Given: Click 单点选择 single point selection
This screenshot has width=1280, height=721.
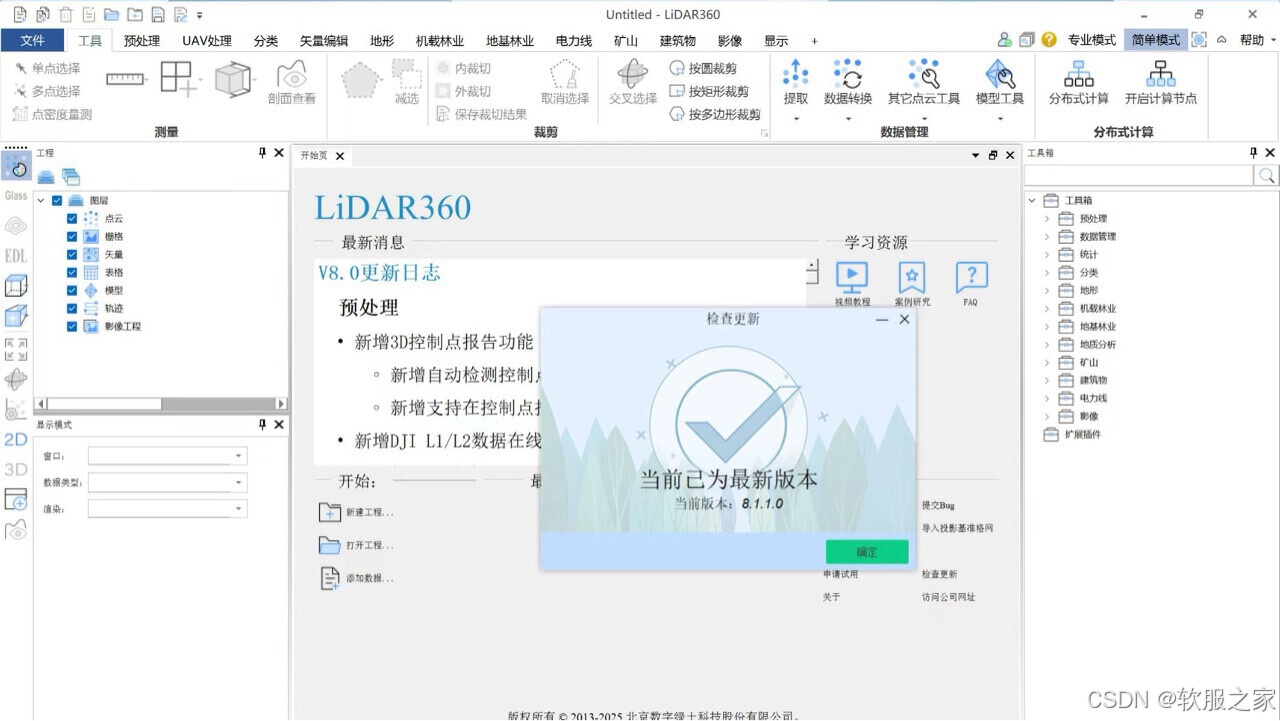Looking at the screenshot, I should click(x=47, y=68).
